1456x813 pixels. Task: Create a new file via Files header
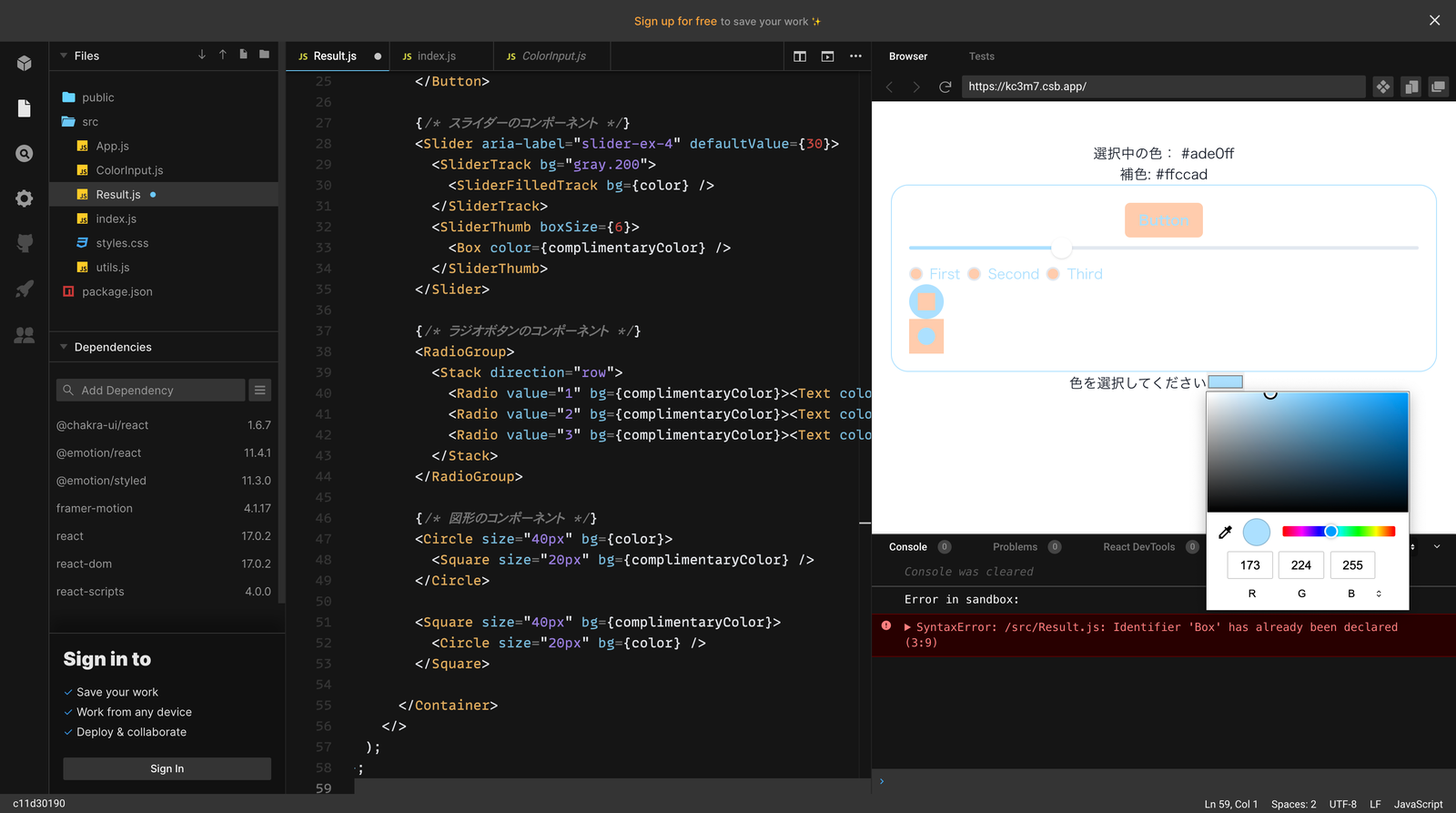[x=244, y=55]
